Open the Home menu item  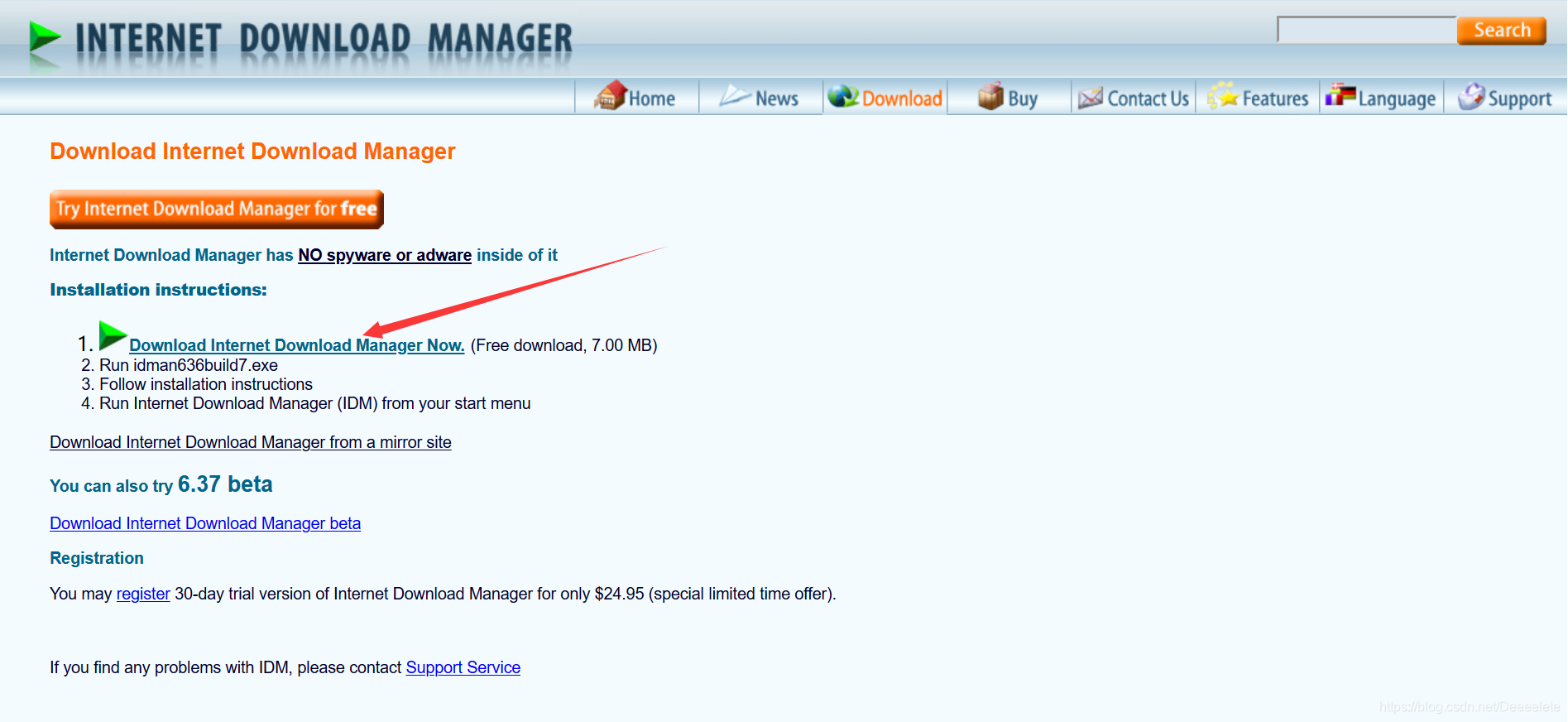[637, 97]
